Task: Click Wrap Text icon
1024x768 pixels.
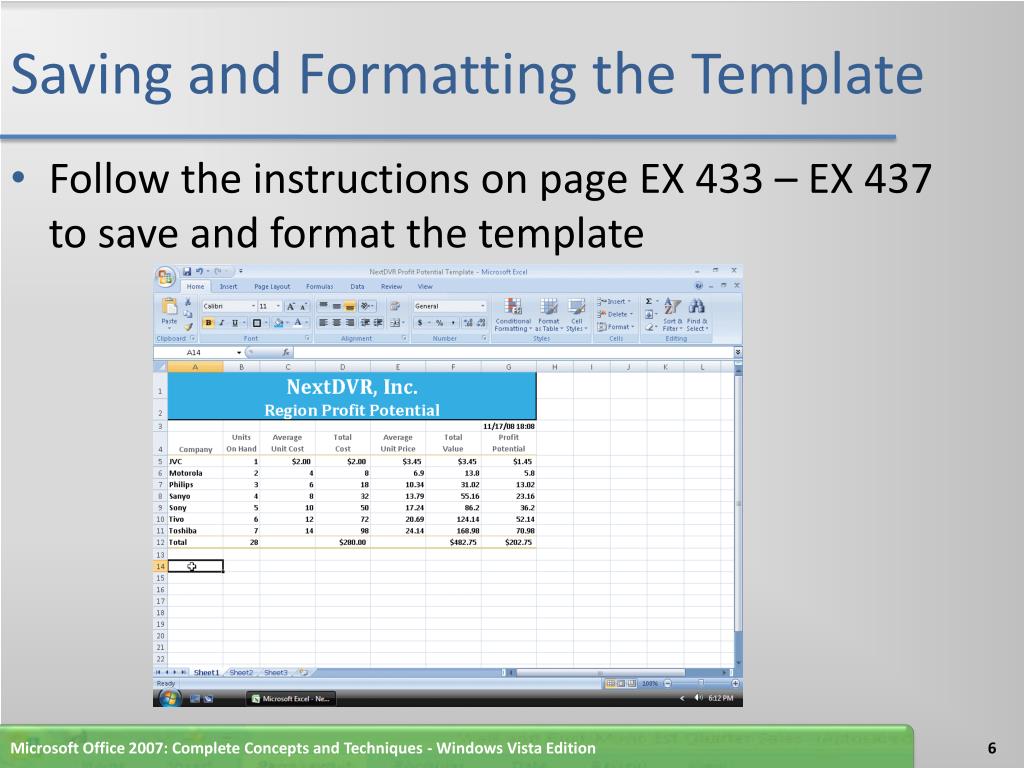Action: pyautogui.click(x=395, y=306)
